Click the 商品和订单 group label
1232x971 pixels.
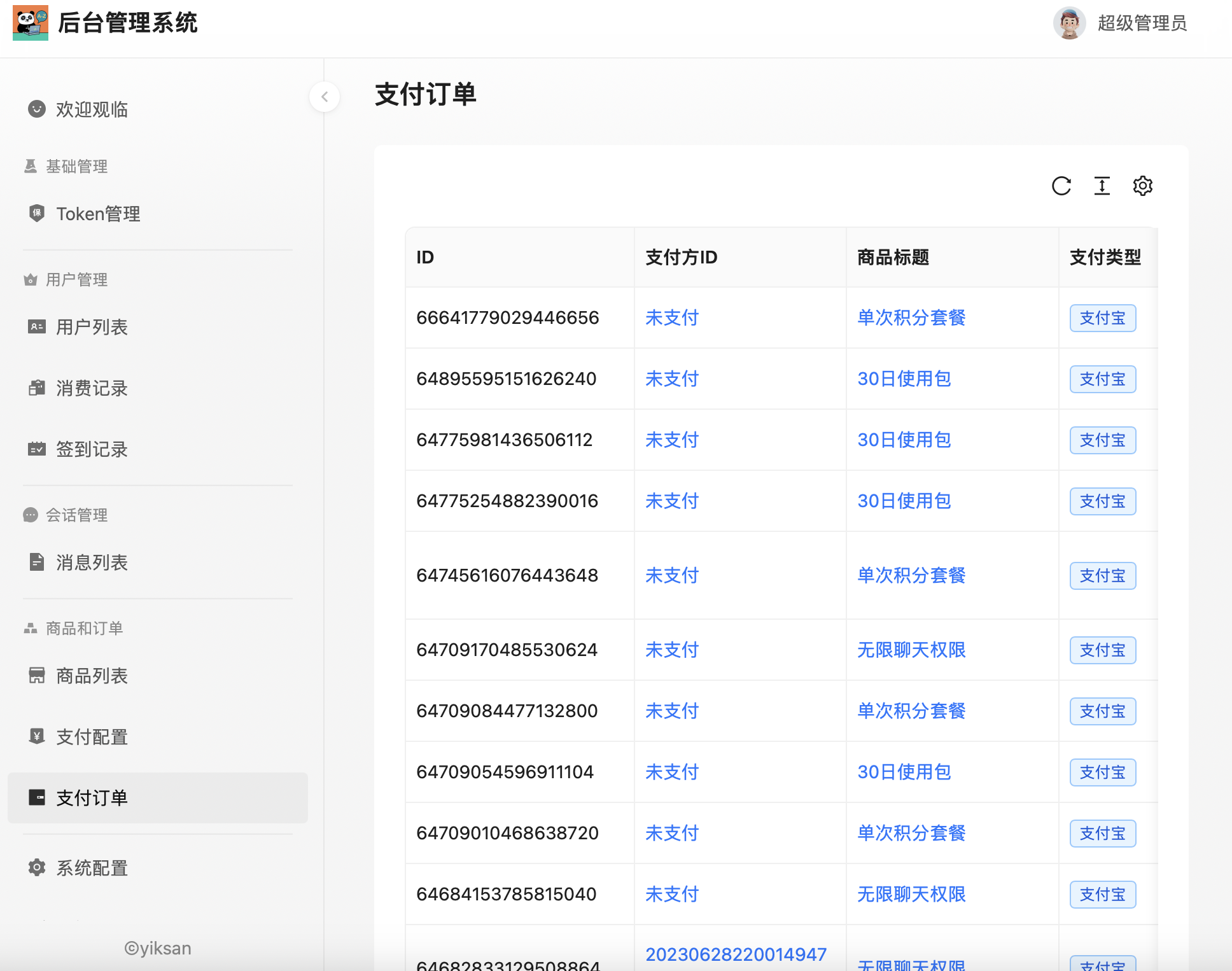(x=84, y=628)
